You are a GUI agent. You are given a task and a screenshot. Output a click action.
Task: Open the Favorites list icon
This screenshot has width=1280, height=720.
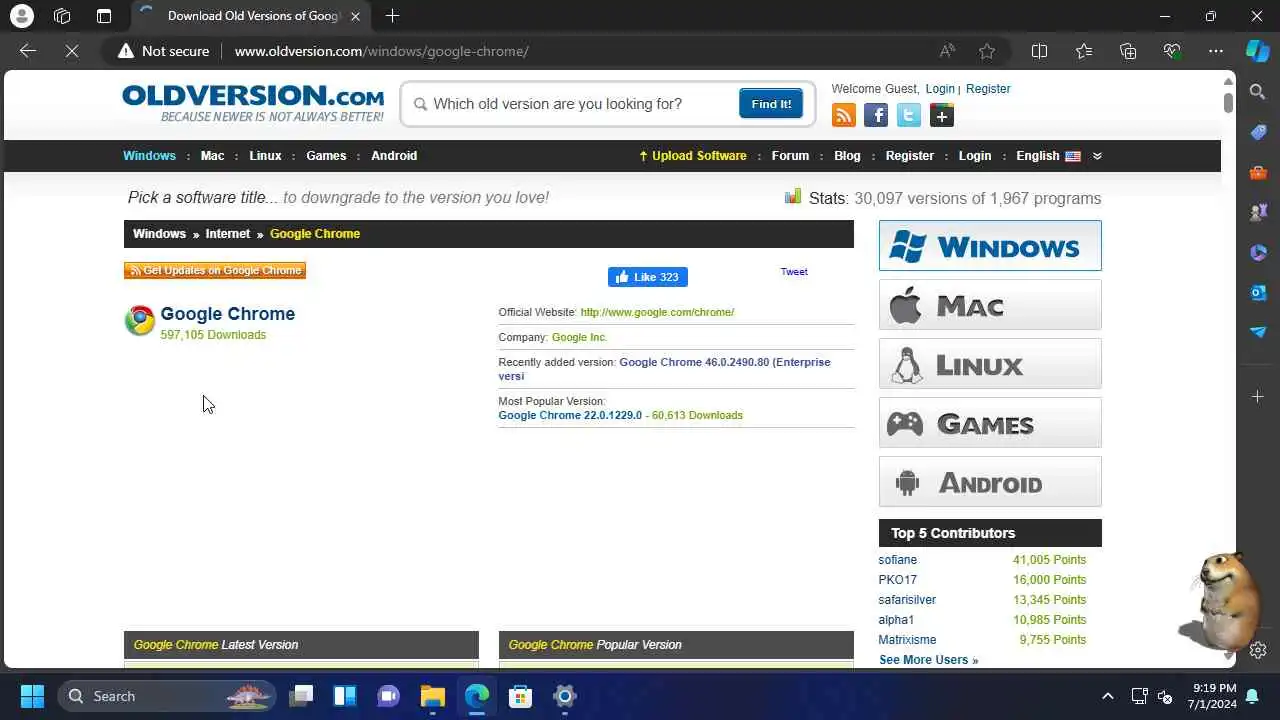pos(1084,51)
